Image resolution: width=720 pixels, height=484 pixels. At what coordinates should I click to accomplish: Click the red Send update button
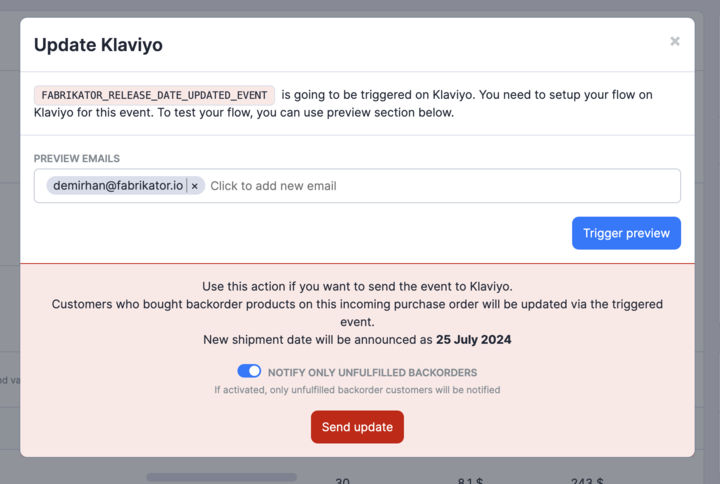[357, 427]
